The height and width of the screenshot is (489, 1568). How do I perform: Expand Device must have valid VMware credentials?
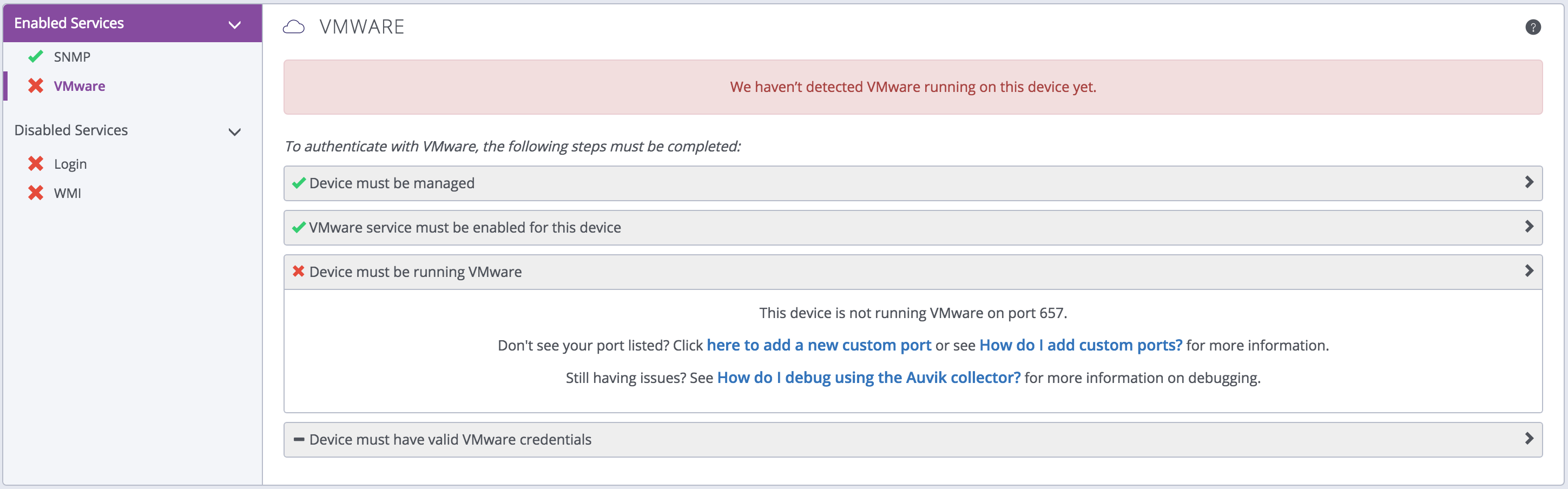(1529, 439)
